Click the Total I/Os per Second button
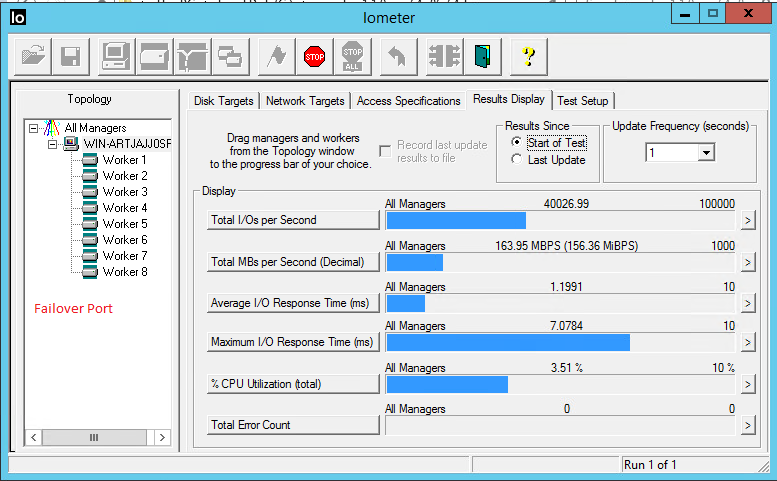The width and height of the screenshot is (777, 481). tap(293, 220)
